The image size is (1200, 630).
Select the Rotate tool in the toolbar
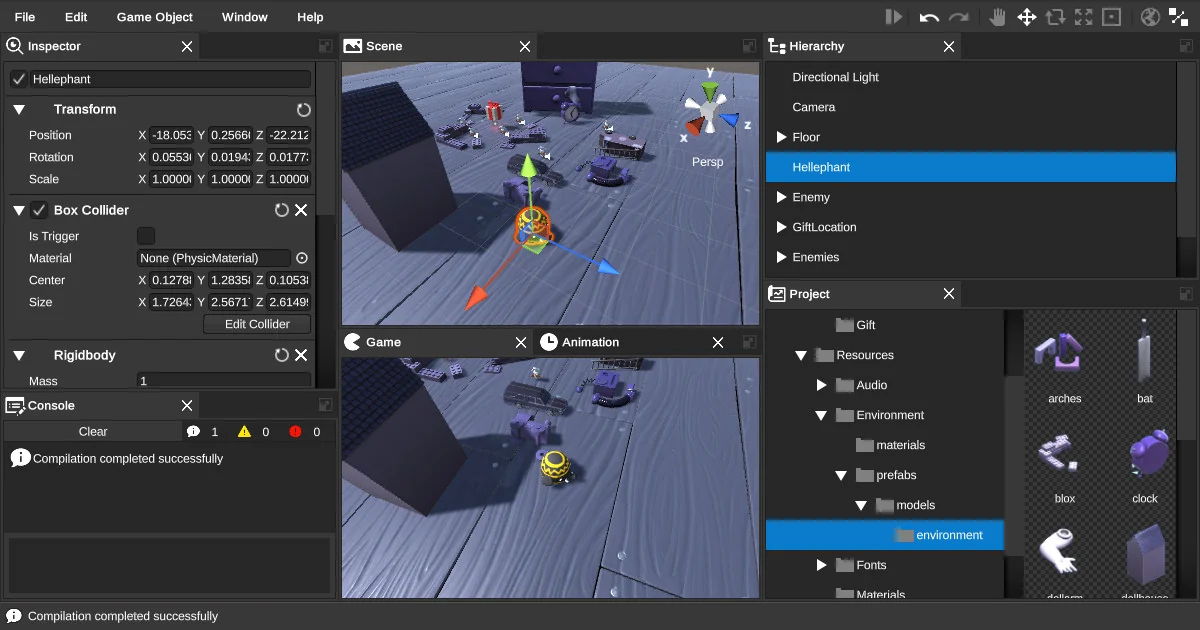1054,17
